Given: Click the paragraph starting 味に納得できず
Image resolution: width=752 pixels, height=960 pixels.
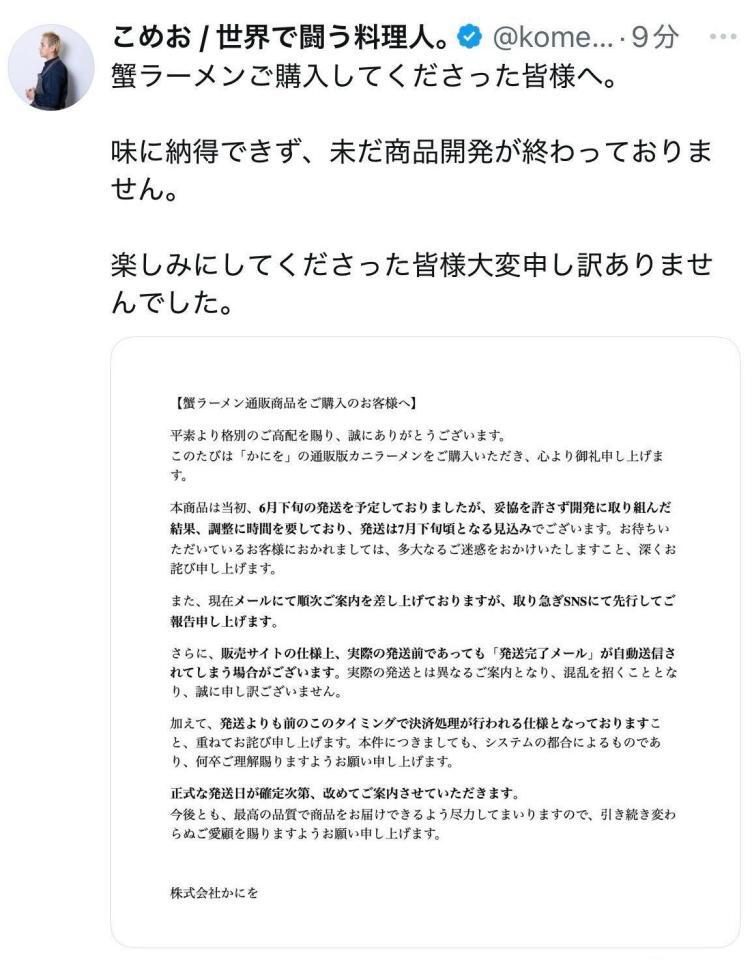Looking at the screenshot, I should click(x=410, y=170).
